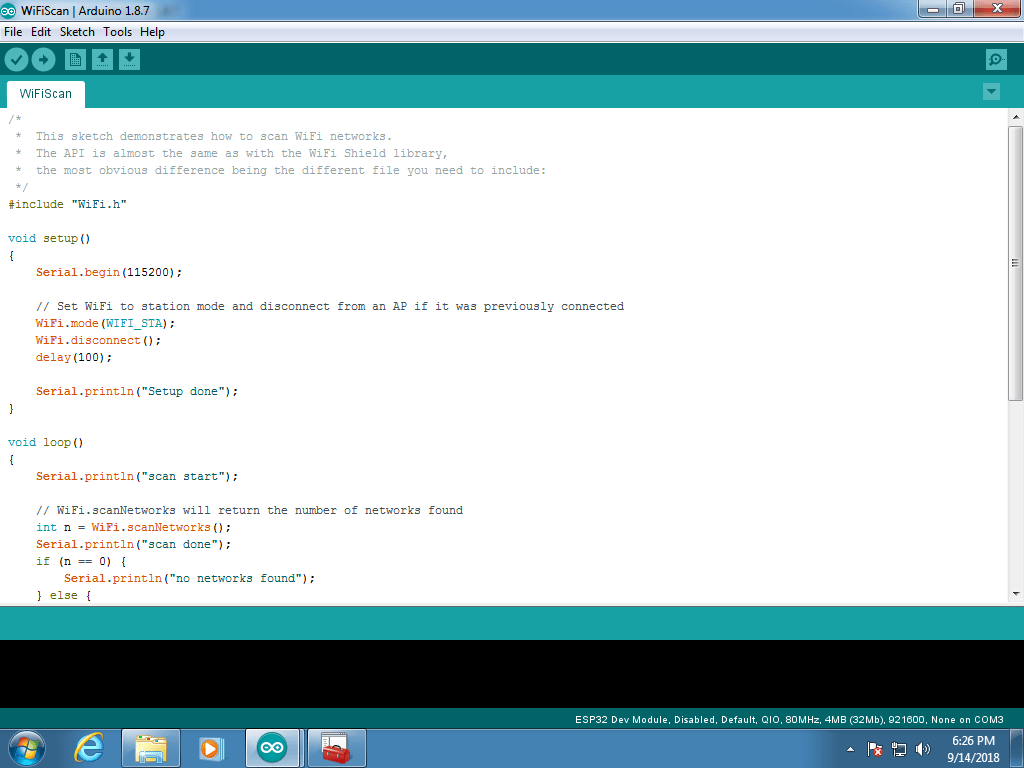Open a sketch with up-arrow icon
This screenshot has width=1024, height=768.
tap(102, 60)
